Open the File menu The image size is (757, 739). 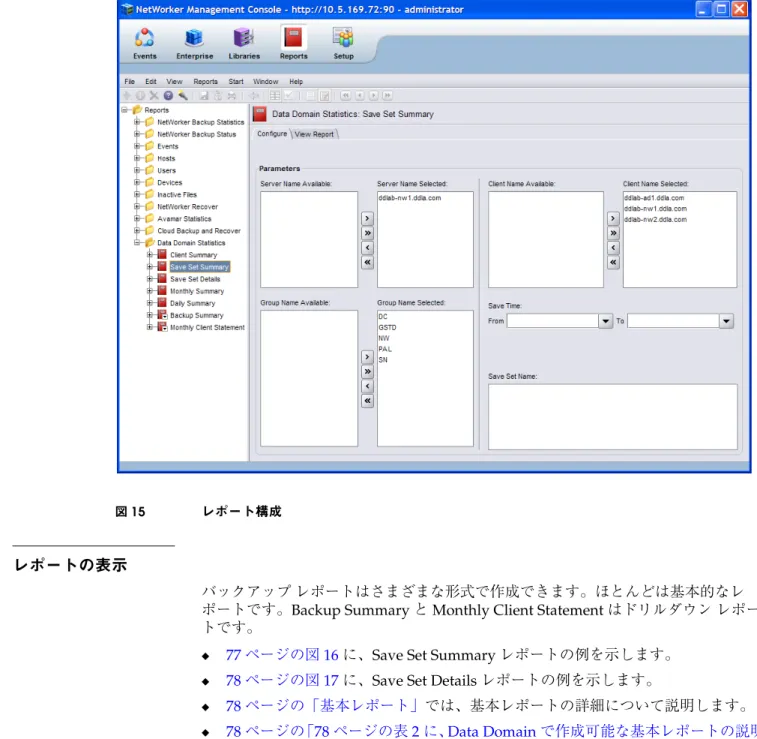coord(129,82)
